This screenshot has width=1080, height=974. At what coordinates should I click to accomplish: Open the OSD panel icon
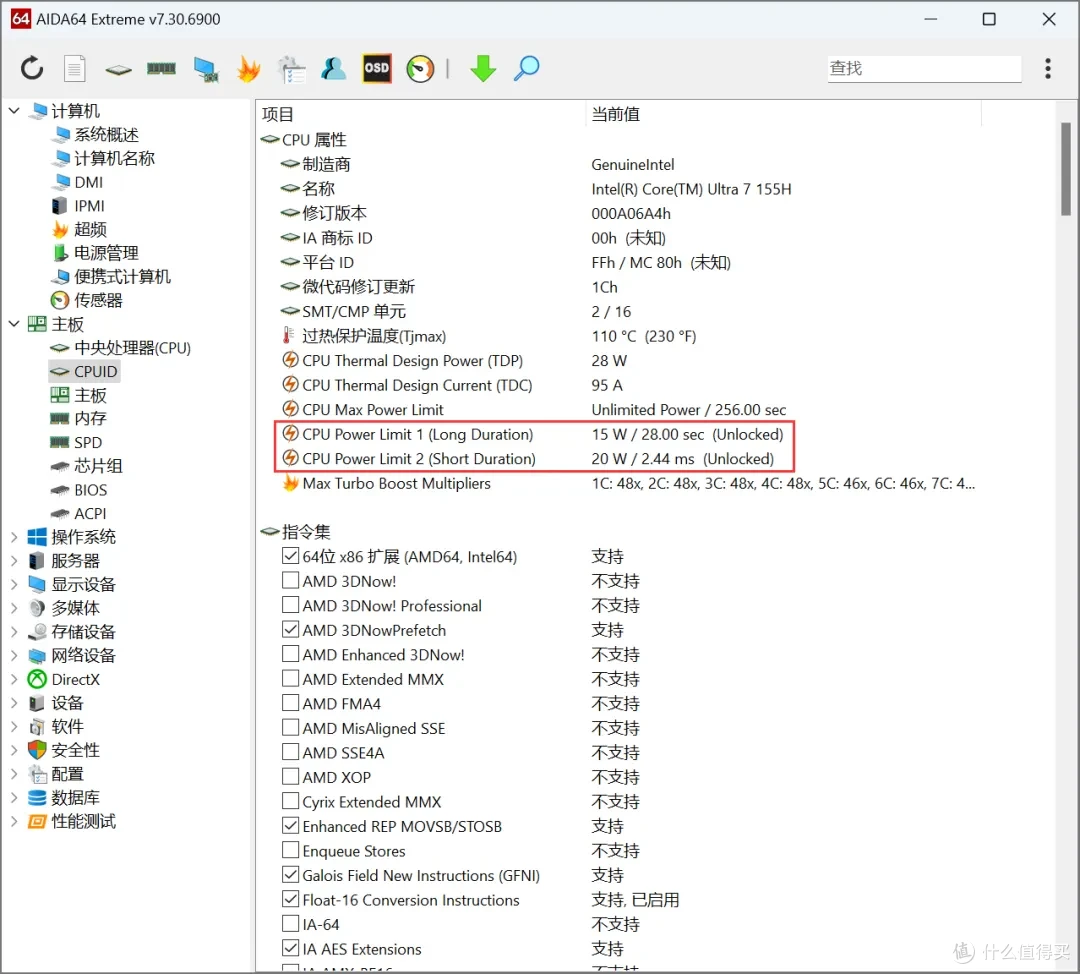(x=377, y=68)
